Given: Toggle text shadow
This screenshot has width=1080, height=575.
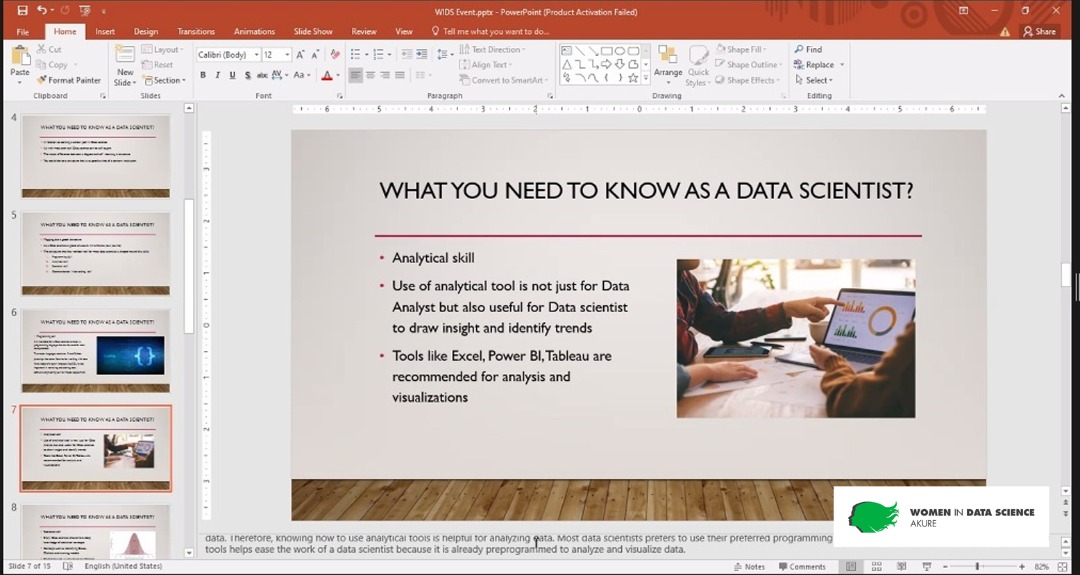Looking at the screenshot, I should click(x=247, y=75).
